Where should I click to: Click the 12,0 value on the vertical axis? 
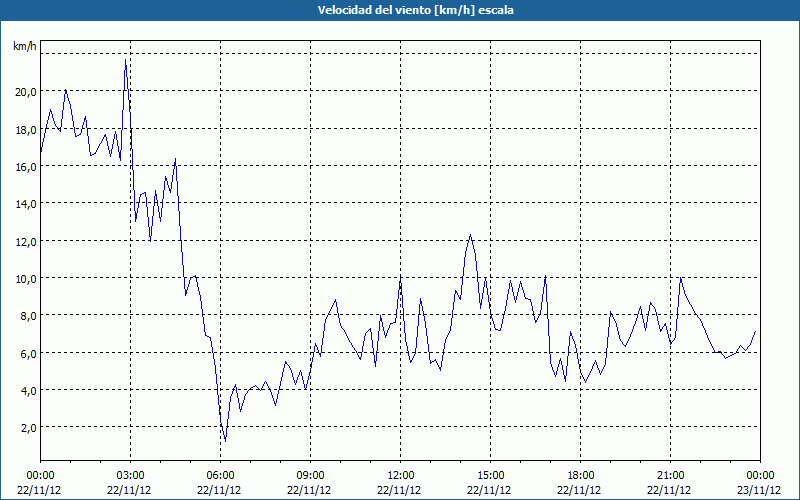pos(26,241)
